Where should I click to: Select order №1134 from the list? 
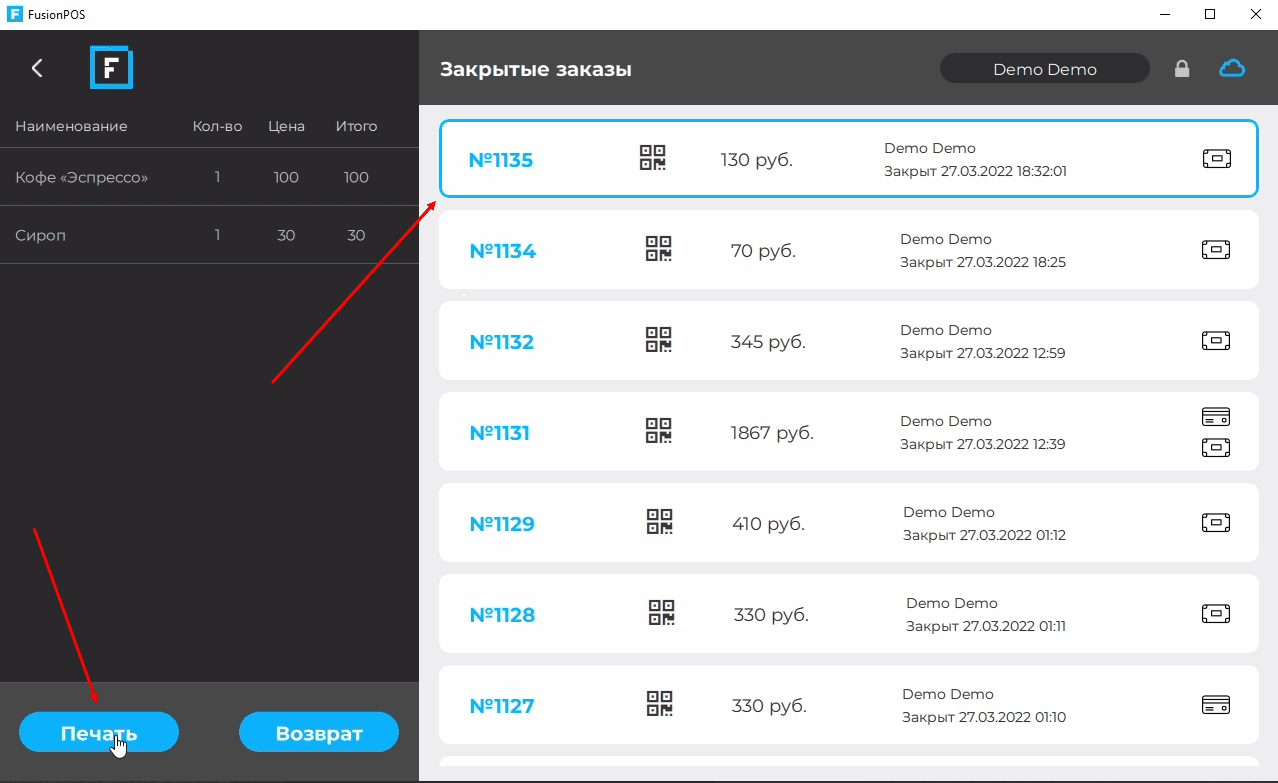(848, 250)
